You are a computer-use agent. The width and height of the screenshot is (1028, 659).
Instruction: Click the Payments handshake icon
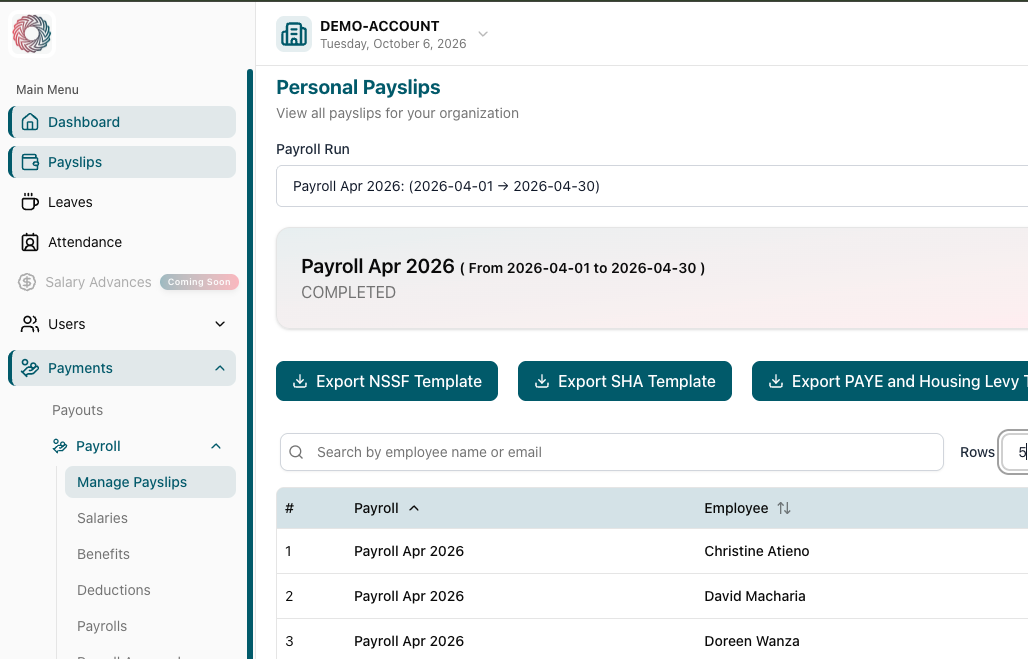click(30, 368)
